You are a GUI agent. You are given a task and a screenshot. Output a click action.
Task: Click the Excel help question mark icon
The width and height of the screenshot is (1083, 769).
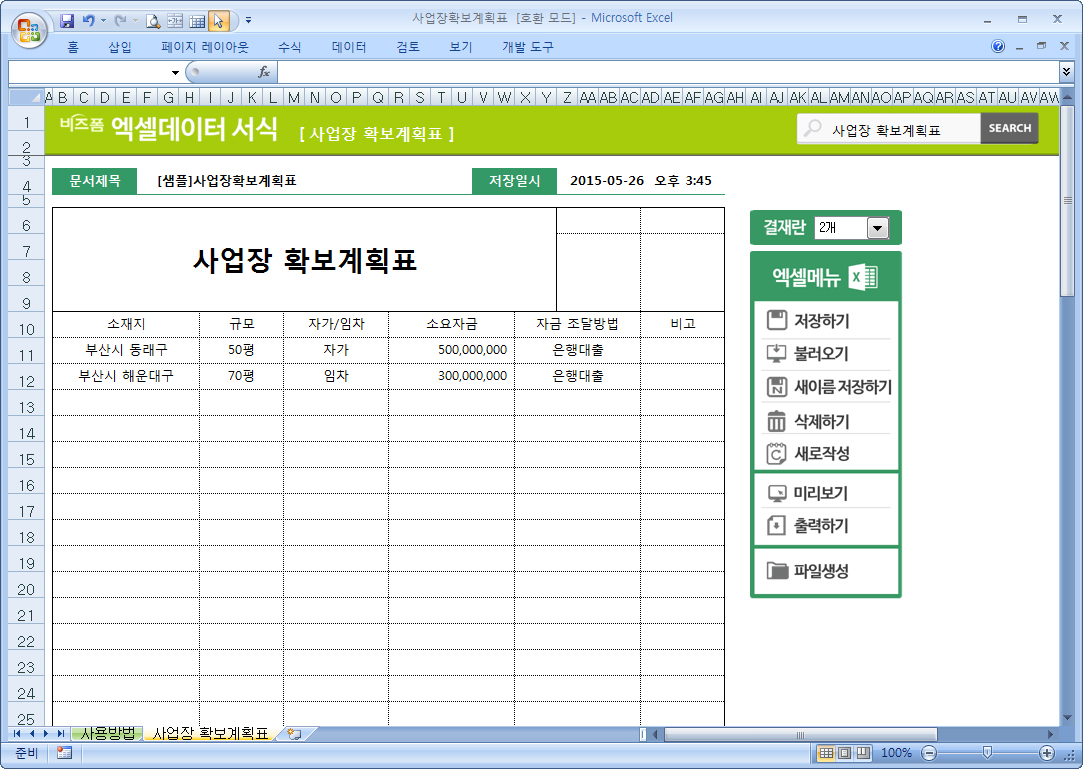click(x=998, y=47)
